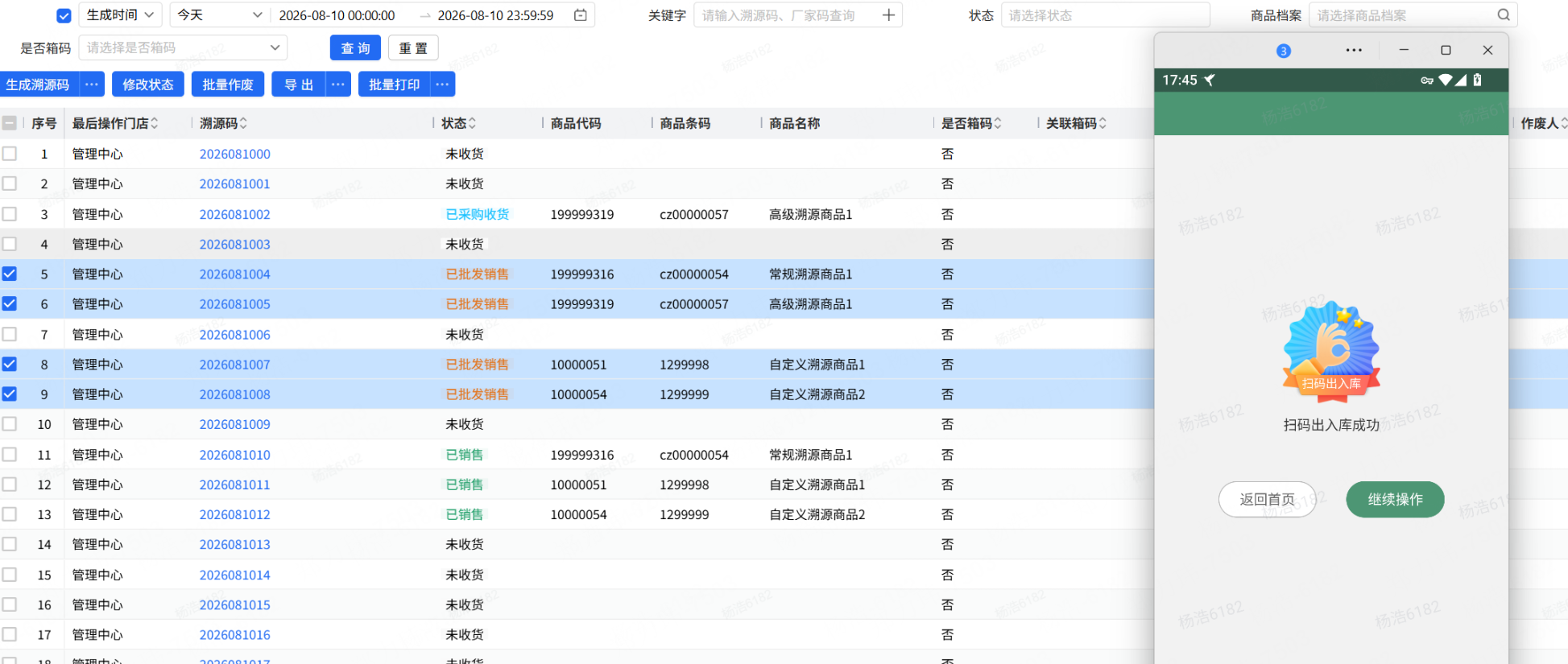Open the 状态 select dropdown

pyautogui.click(x=1105, y=15)
